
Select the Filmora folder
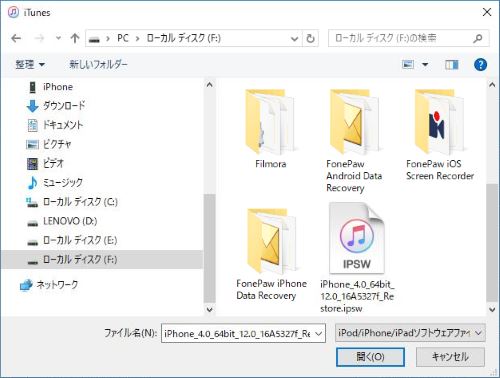click(x=270, y=129)
